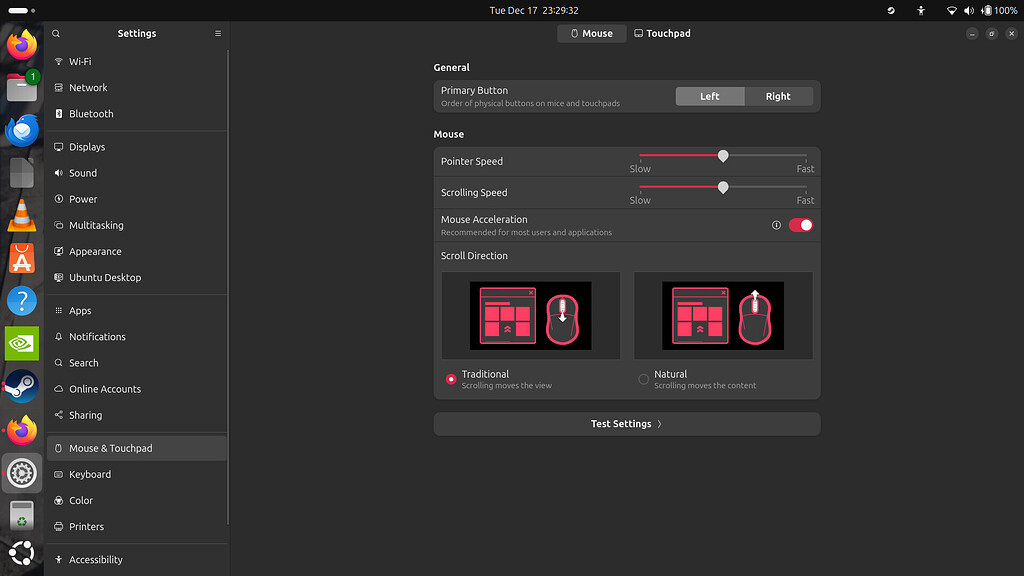The height and width of the screenshot is (576, 1024).
Task: Switch to the Touchpad tab
Action: (662, 33)
